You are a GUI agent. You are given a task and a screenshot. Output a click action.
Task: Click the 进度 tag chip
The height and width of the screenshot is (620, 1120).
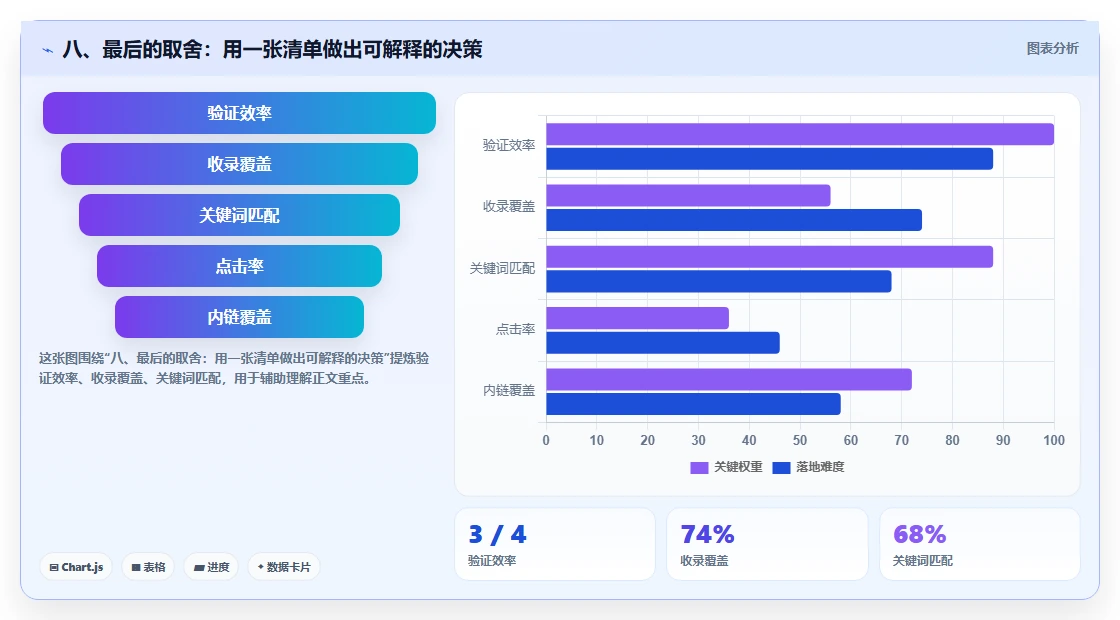(x=211, y=567)
